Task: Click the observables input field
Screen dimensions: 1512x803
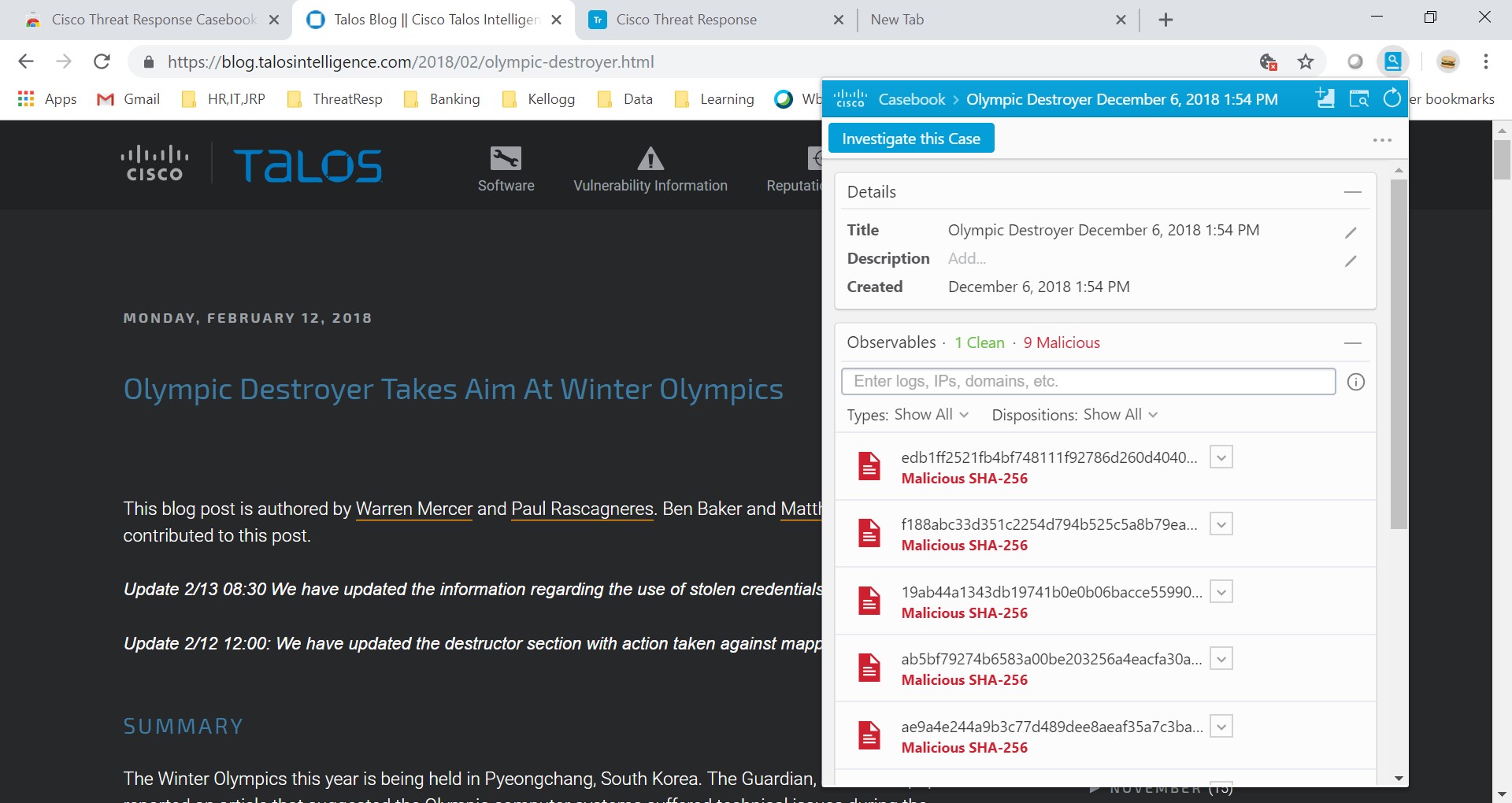Action: pos(1088,382)
